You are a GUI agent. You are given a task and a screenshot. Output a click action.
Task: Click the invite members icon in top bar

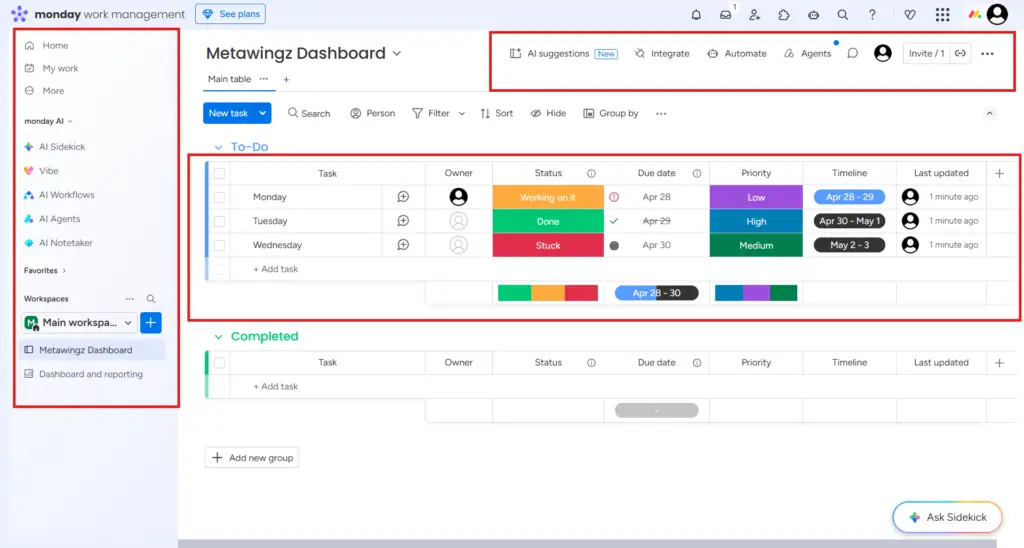pyautogui.click(x=754, y=14)
